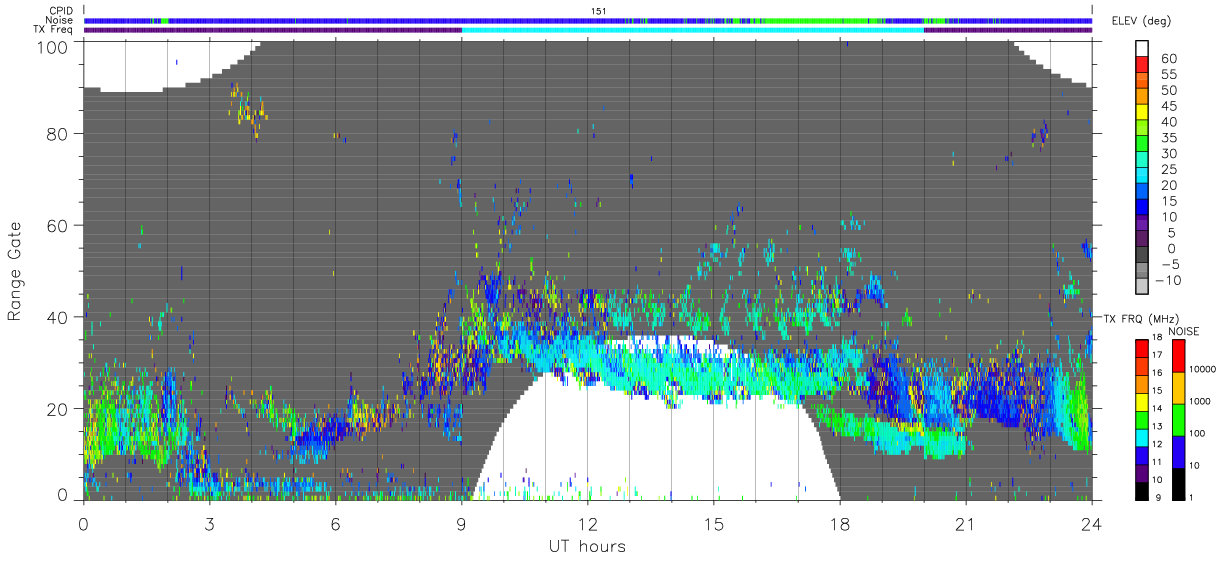Click the CPID value 151
This screenshot has height=567, width=1228.
599,11
